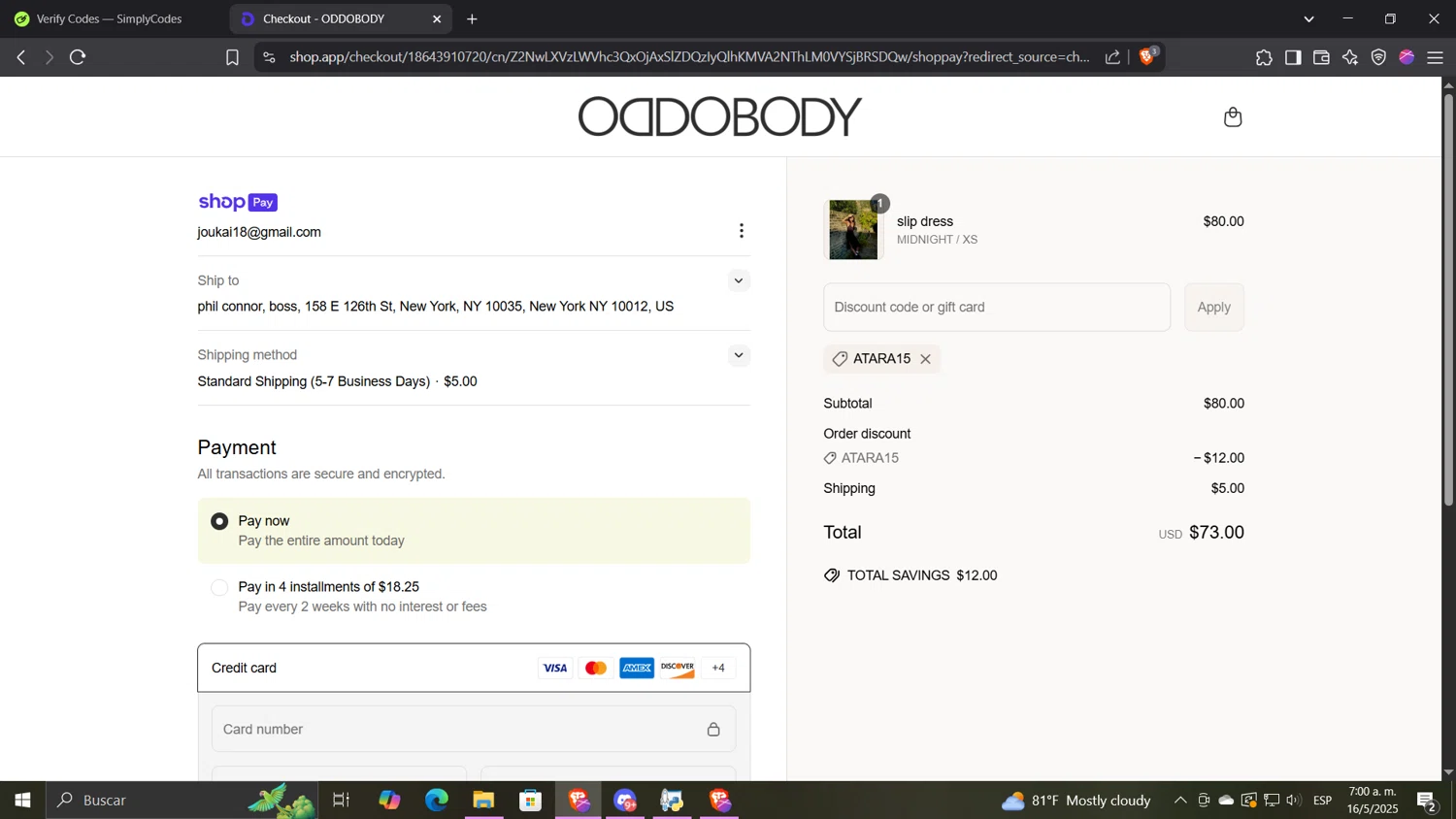This screenshot has width=1456, height=819.
Task: Open the three-dot account options menu
Action: point(742,231)
